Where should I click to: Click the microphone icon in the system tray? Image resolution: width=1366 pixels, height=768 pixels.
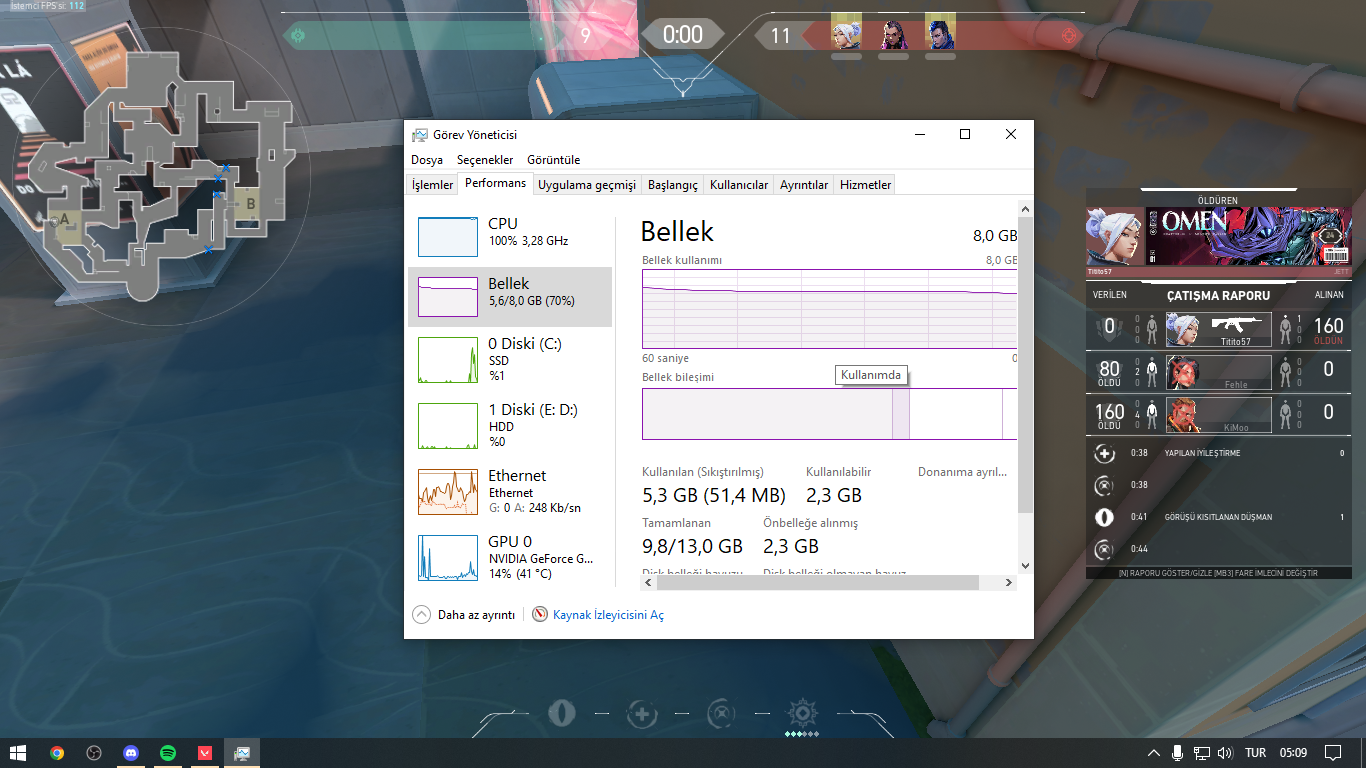tap(1178, 753)
